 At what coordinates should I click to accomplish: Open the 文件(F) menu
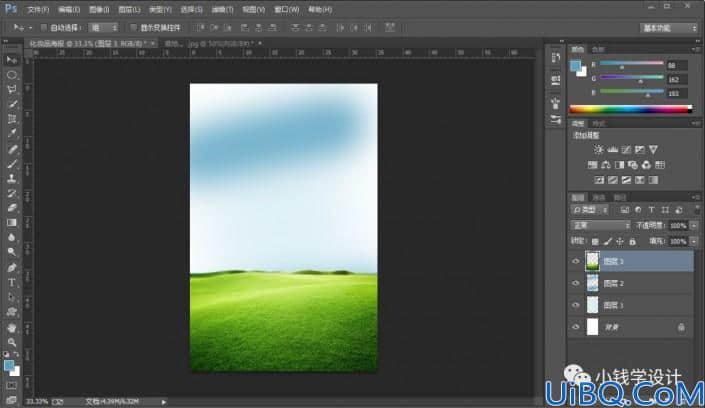[38, 9]
